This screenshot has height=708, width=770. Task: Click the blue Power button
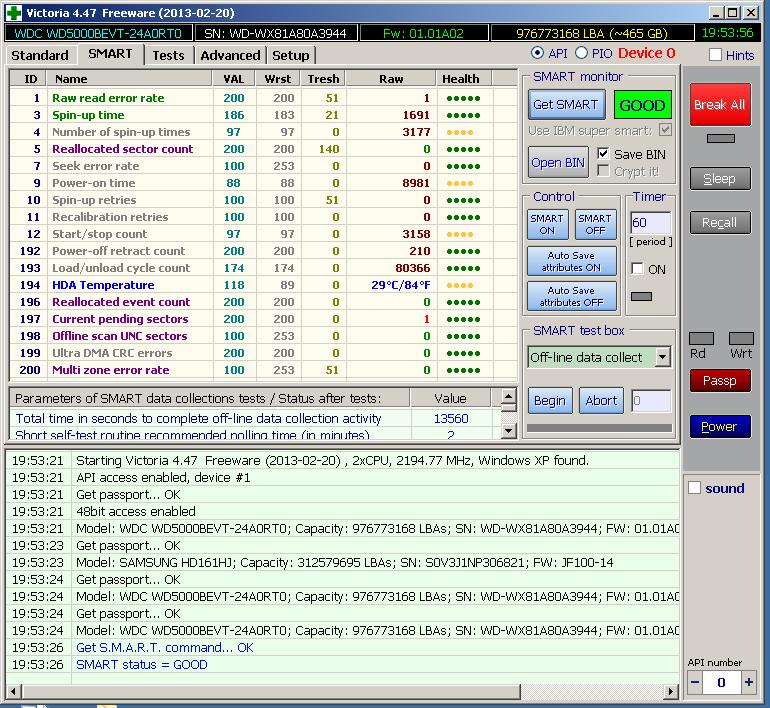[x=719, y=426]
